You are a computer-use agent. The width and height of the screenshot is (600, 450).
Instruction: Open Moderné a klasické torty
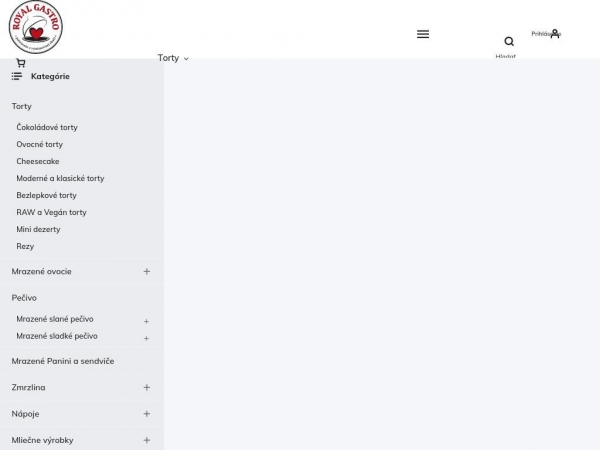60,178
